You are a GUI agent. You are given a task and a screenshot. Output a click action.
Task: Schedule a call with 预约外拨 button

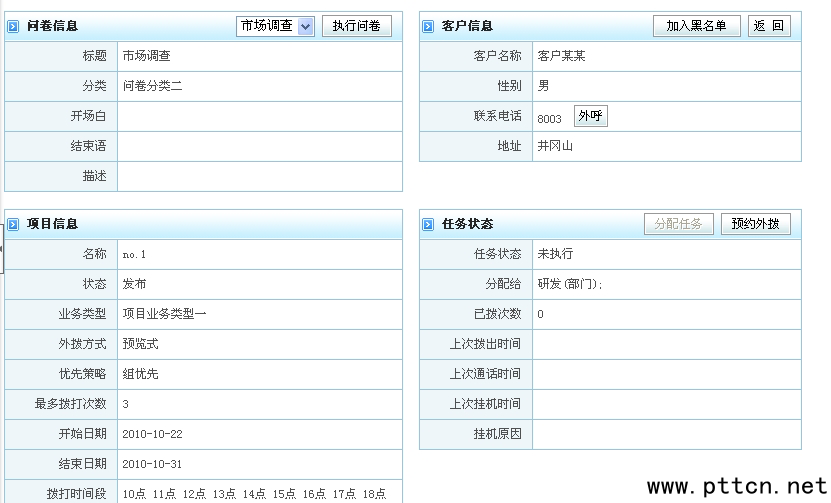pos(756,224)
